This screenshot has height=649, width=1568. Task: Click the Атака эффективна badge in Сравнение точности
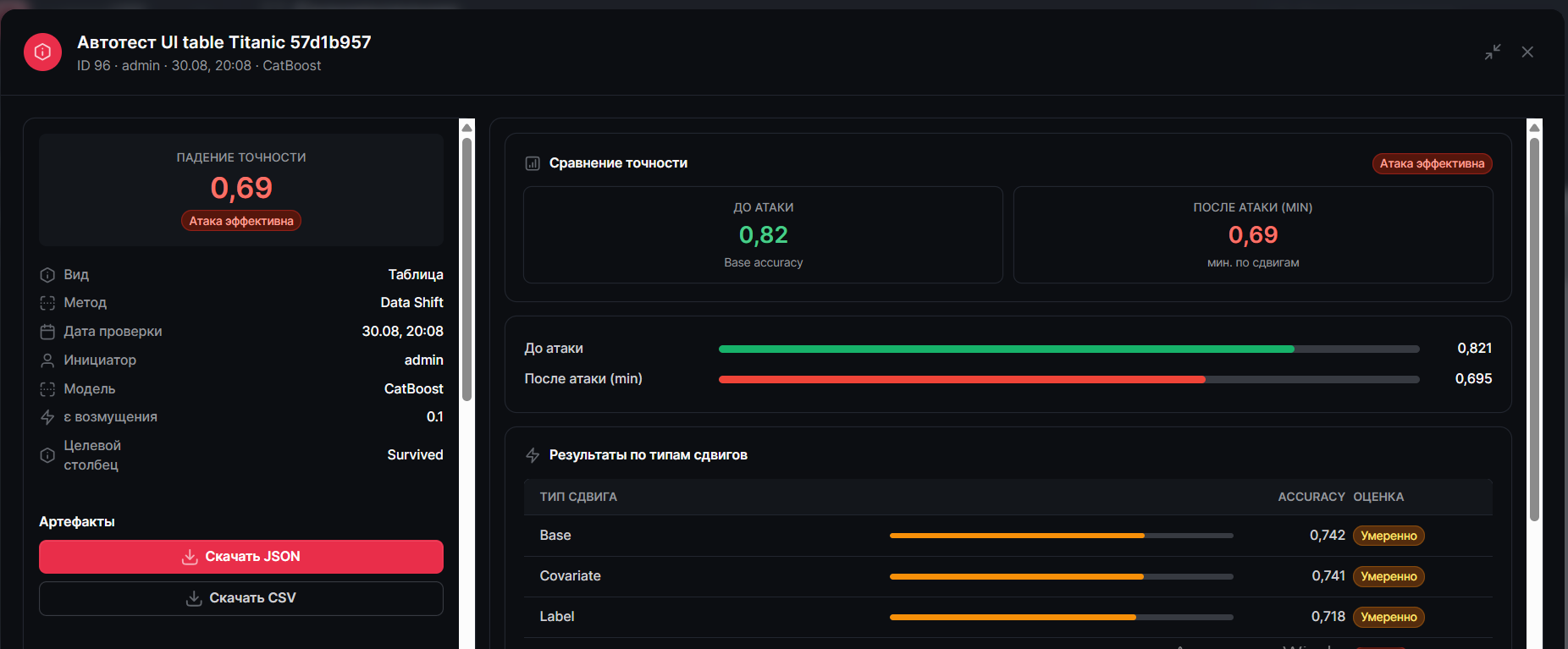point(1433,163)
